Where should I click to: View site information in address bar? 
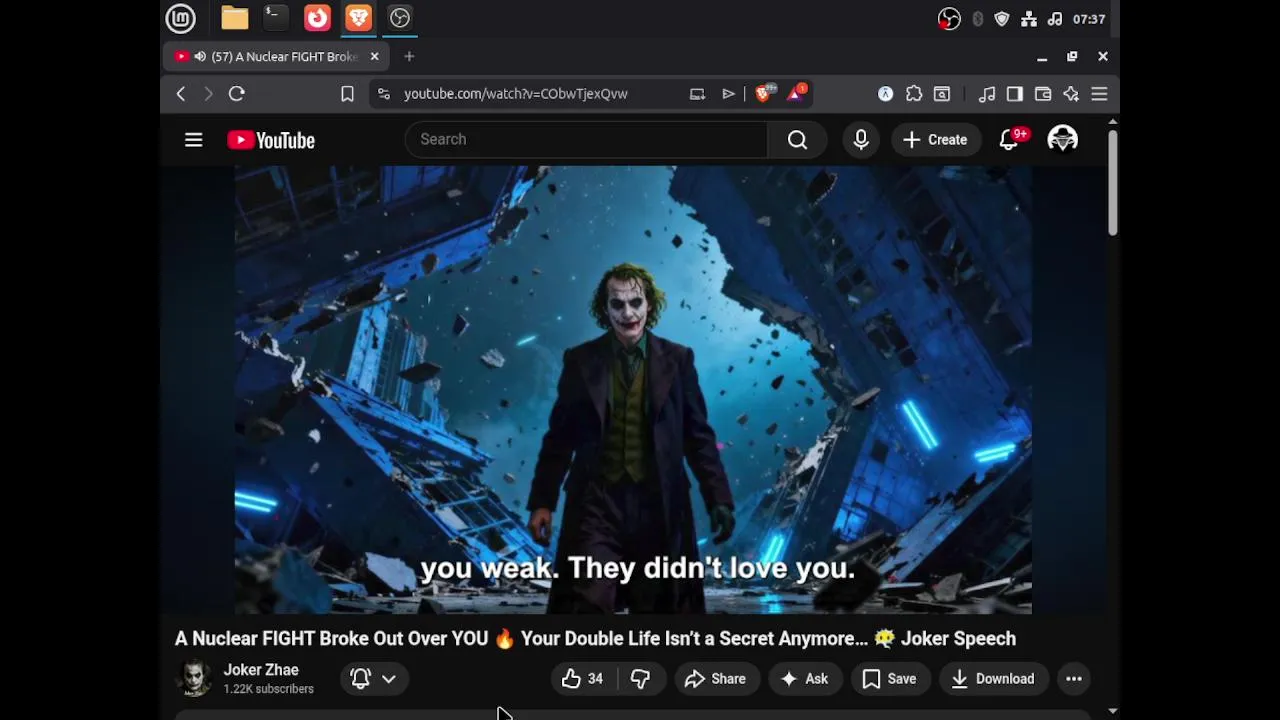pyautogui.click(x=383, y=94)
